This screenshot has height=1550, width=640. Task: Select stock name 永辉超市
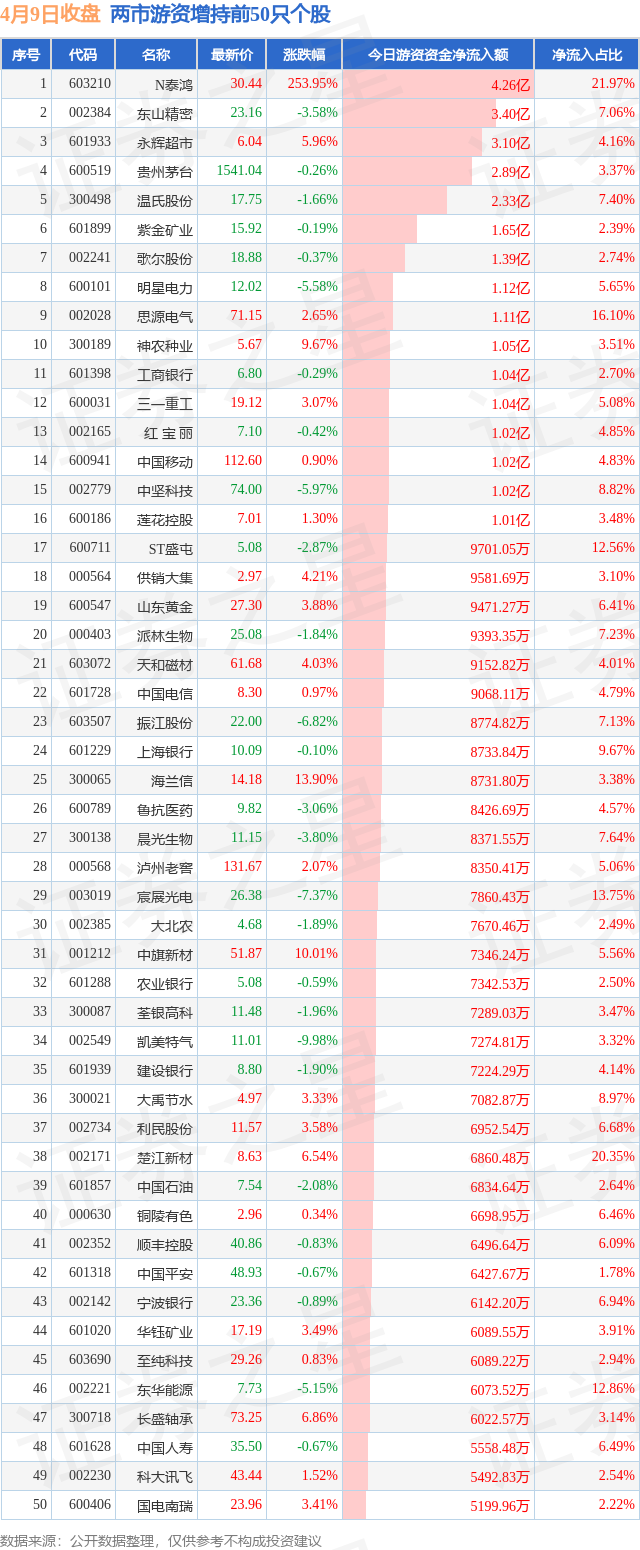coord(165,142)
